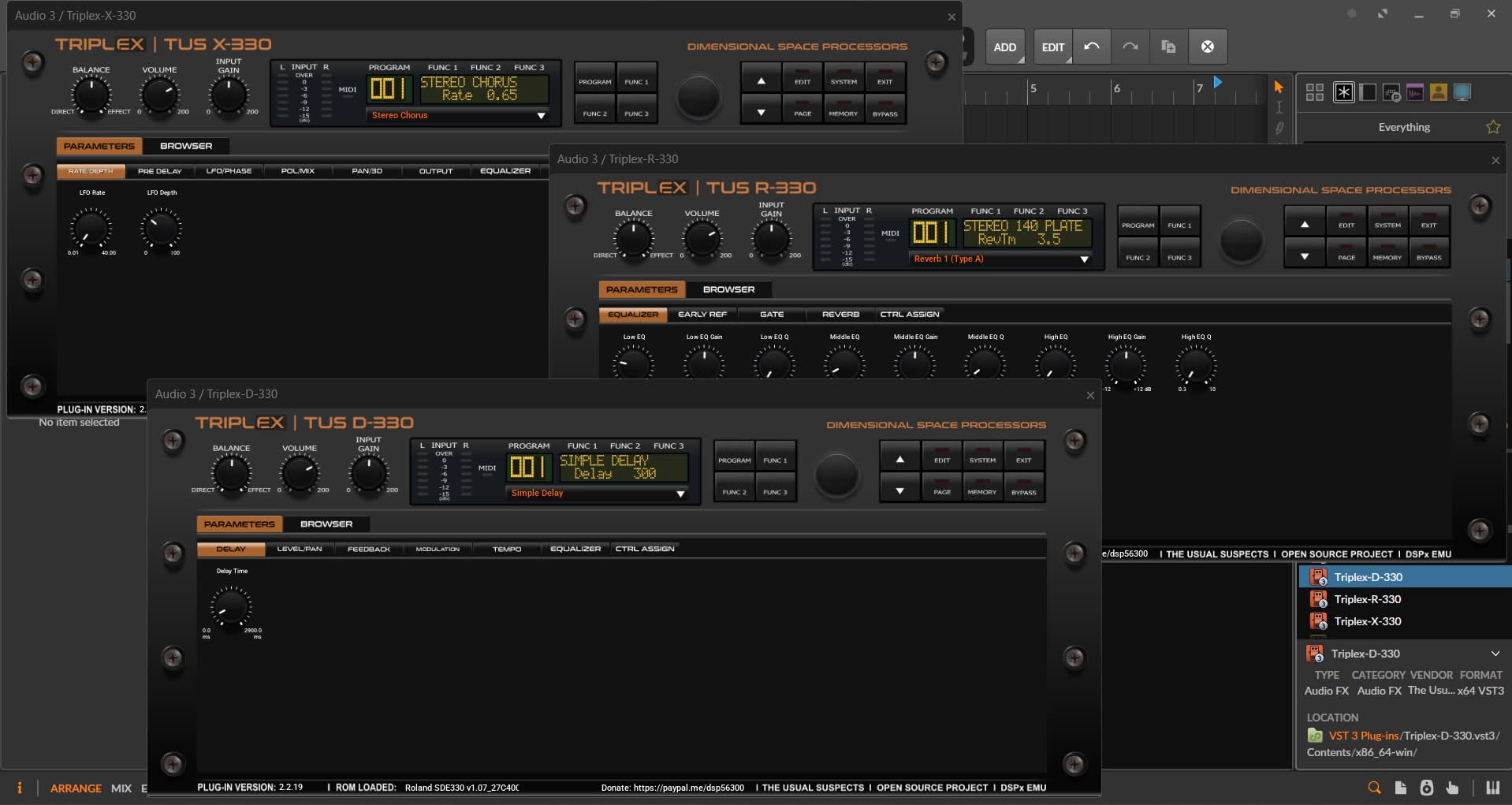
Task: Open EARLY REF tab in R-330 plugin
Action: click(702, 314)
